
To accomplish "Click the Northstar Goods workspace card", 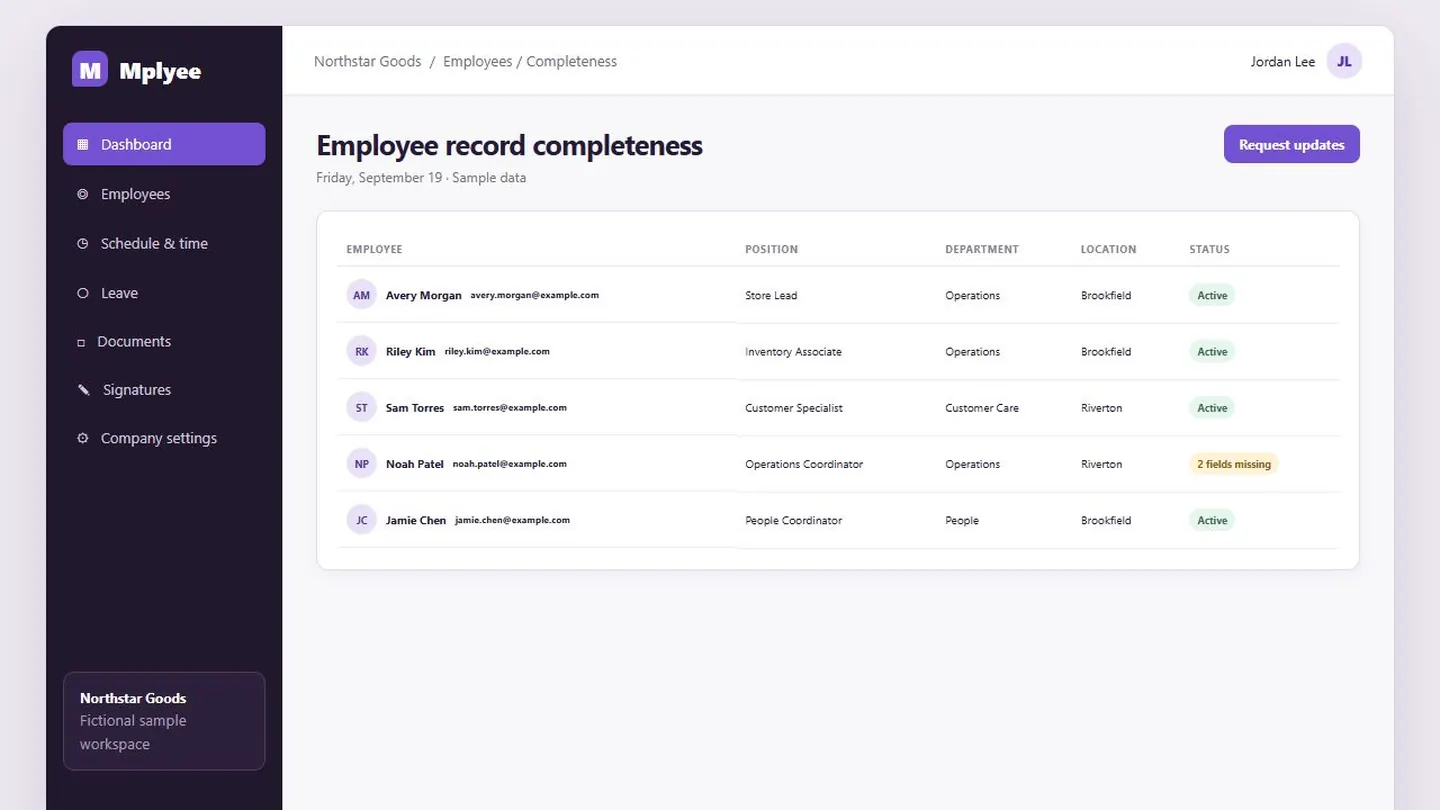I will point(164,721).
